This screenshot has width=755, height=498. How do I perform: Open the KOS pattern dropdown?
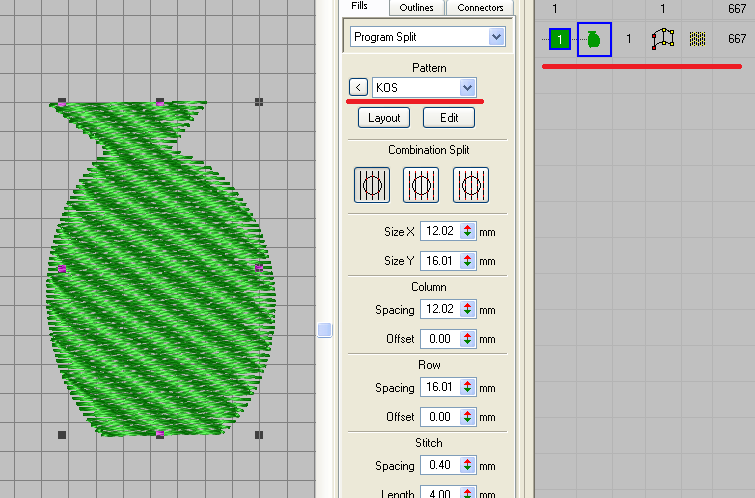466,88
